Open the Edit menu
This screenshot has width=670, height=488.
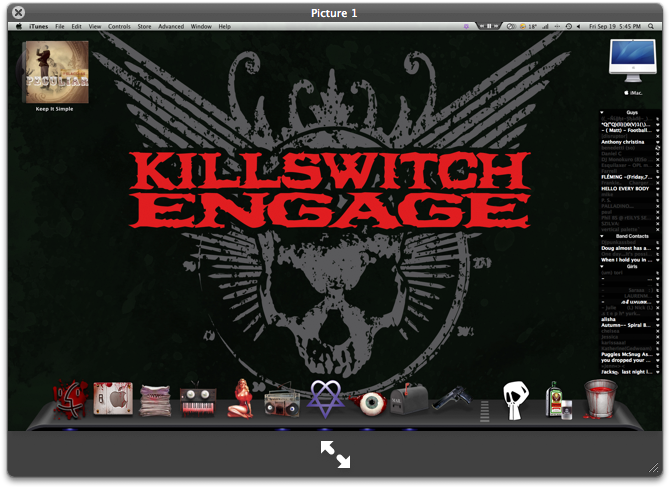click(76, 26)
